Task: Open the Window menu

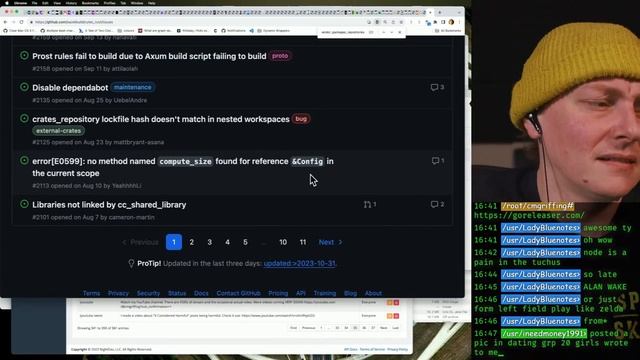Action: tap(137, 3)
